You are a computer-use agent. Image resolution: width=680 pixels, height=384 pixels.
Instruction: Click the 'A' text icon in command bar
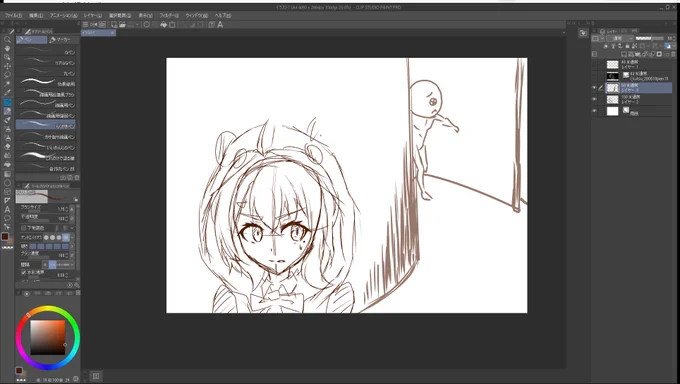click(x=220, y=25)
